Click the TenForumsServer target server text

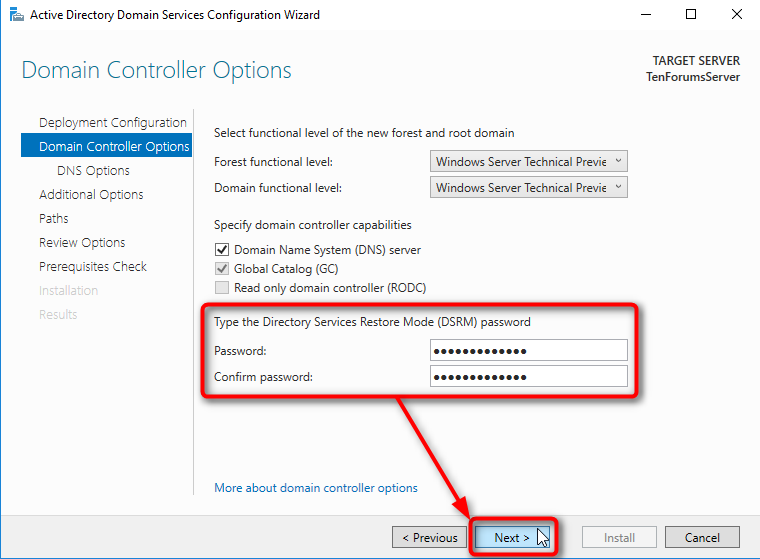point(693,77)
